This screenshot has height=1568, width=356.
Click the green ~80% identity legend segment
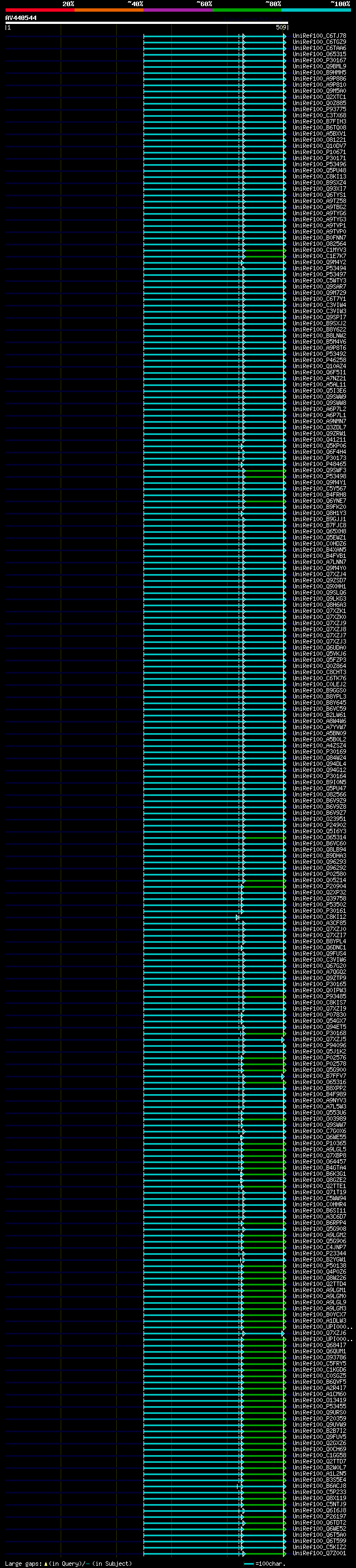click(247, 10)
